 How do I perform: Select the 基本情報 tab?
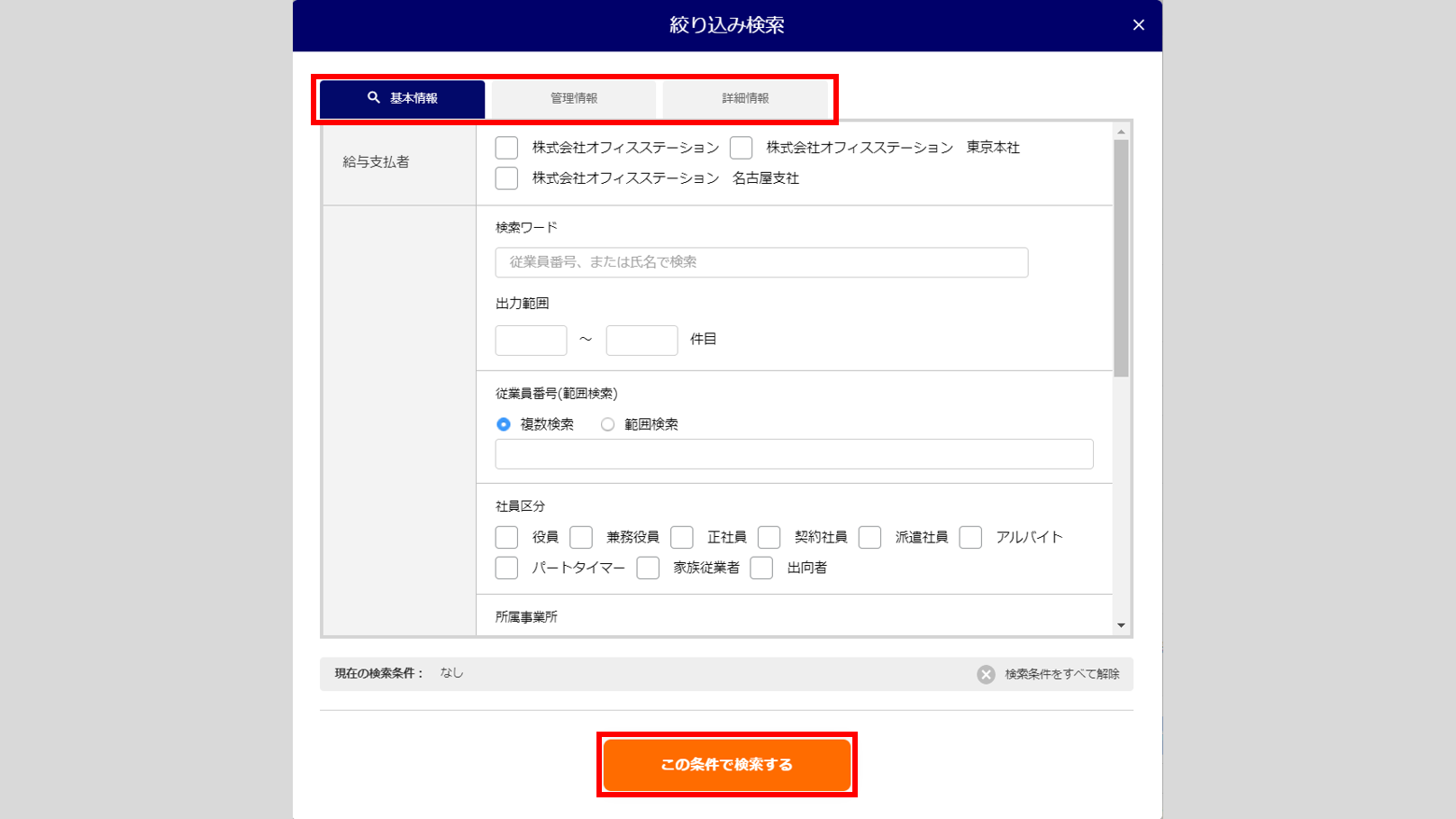pos(402,98)
